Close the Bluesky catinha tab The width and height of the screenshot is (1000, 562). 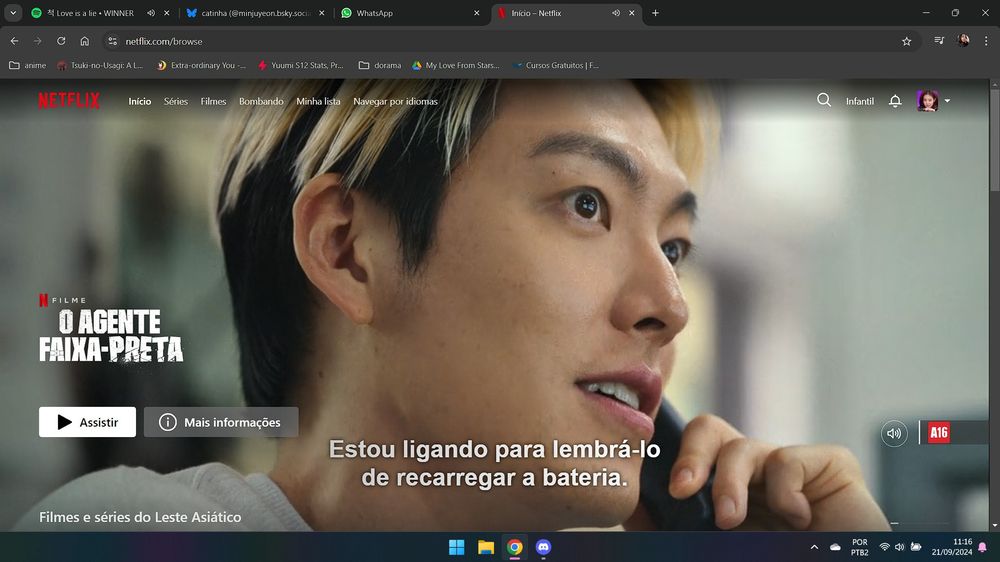click(321, 13)
